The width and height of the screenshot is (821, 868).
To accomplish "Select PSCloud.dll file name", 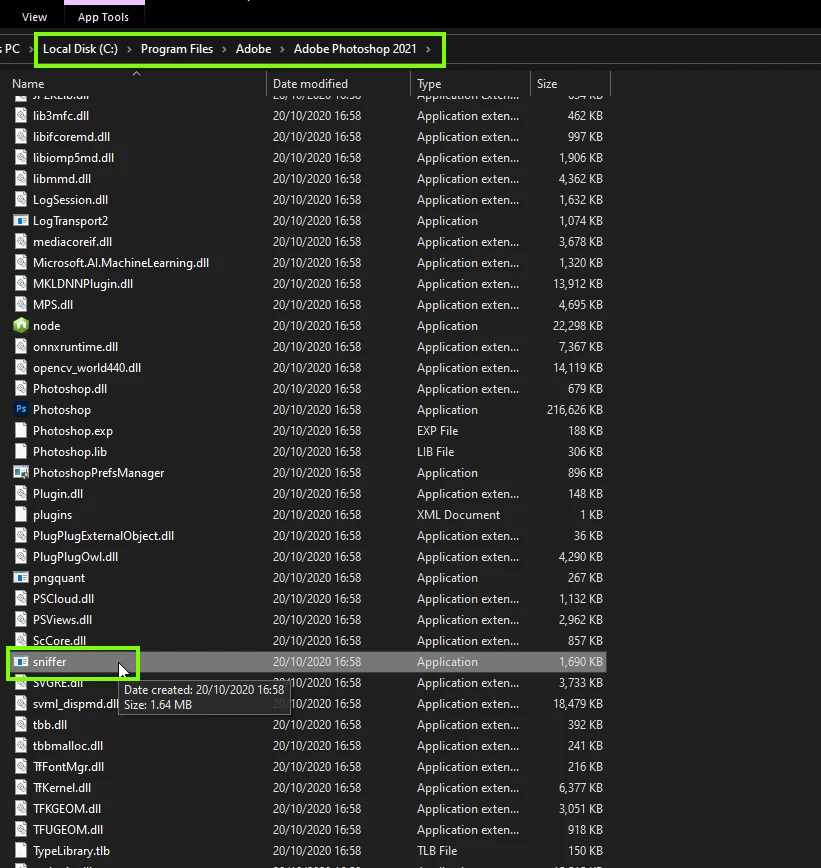I will pyautogui.click(x=63, y=599).
